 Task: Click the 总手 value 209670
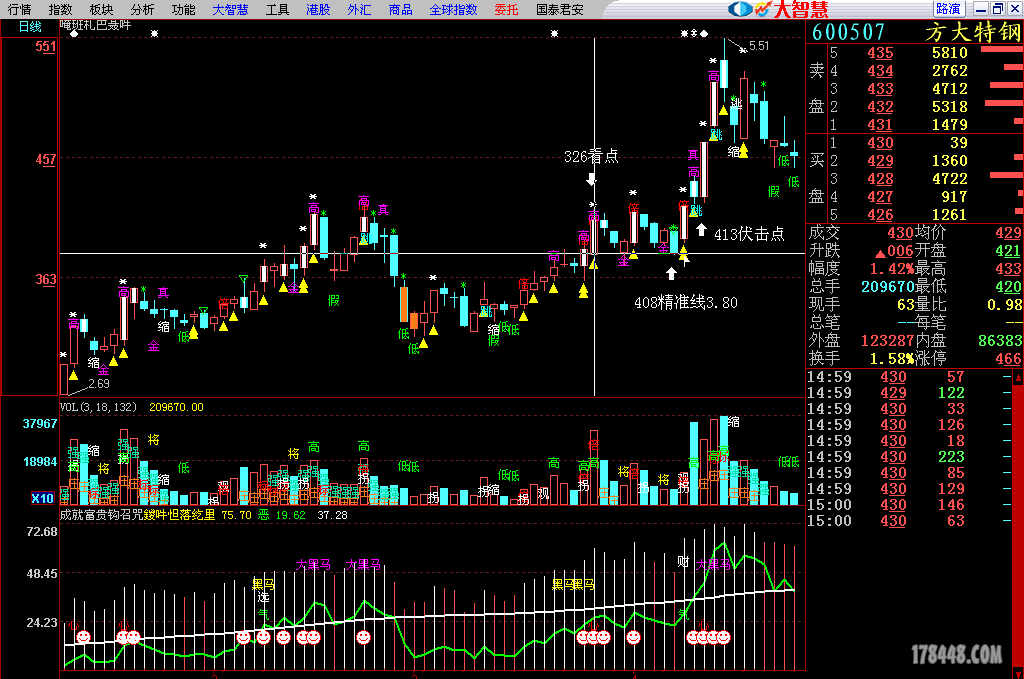pyautogui.click(x=888, y=287)
